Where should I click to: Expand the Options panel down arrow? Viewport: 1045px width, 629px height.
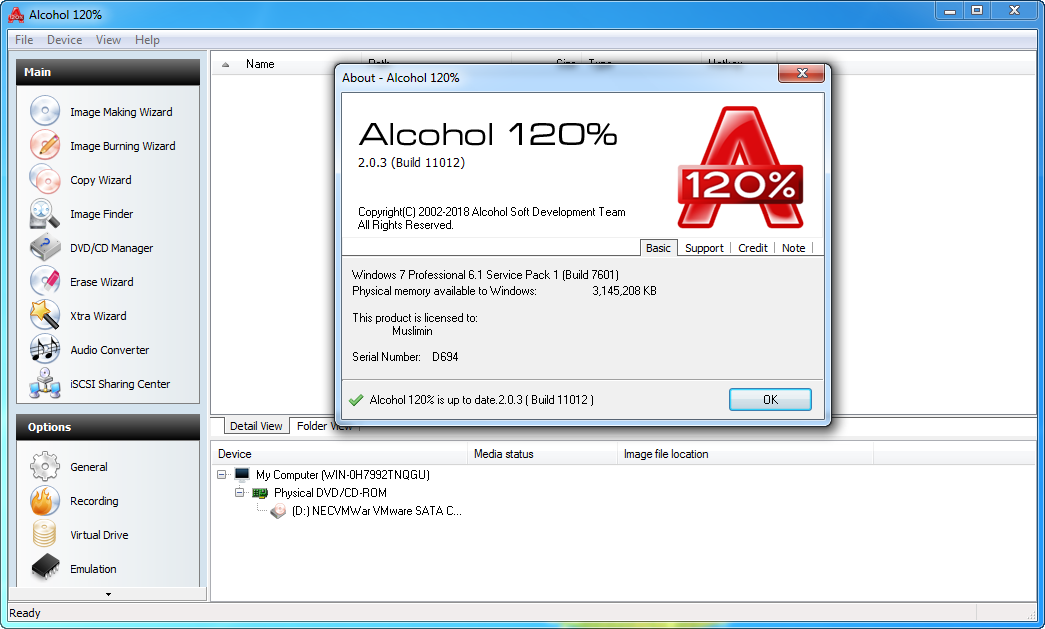[109, 594]
